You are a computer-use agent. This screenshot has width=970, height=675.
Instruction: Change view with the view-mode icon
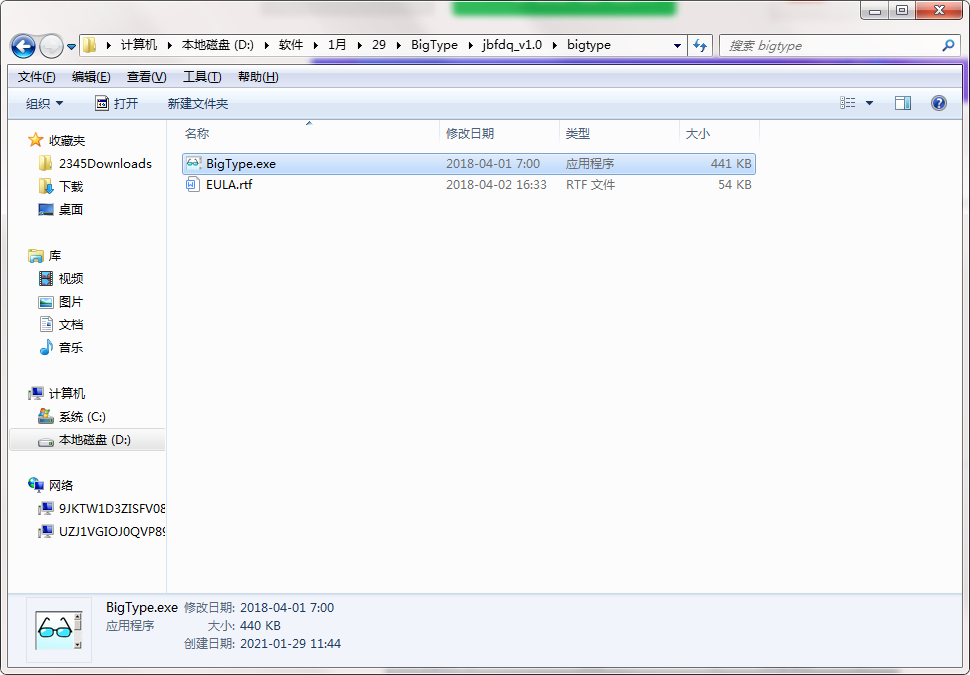click(848, 103)
